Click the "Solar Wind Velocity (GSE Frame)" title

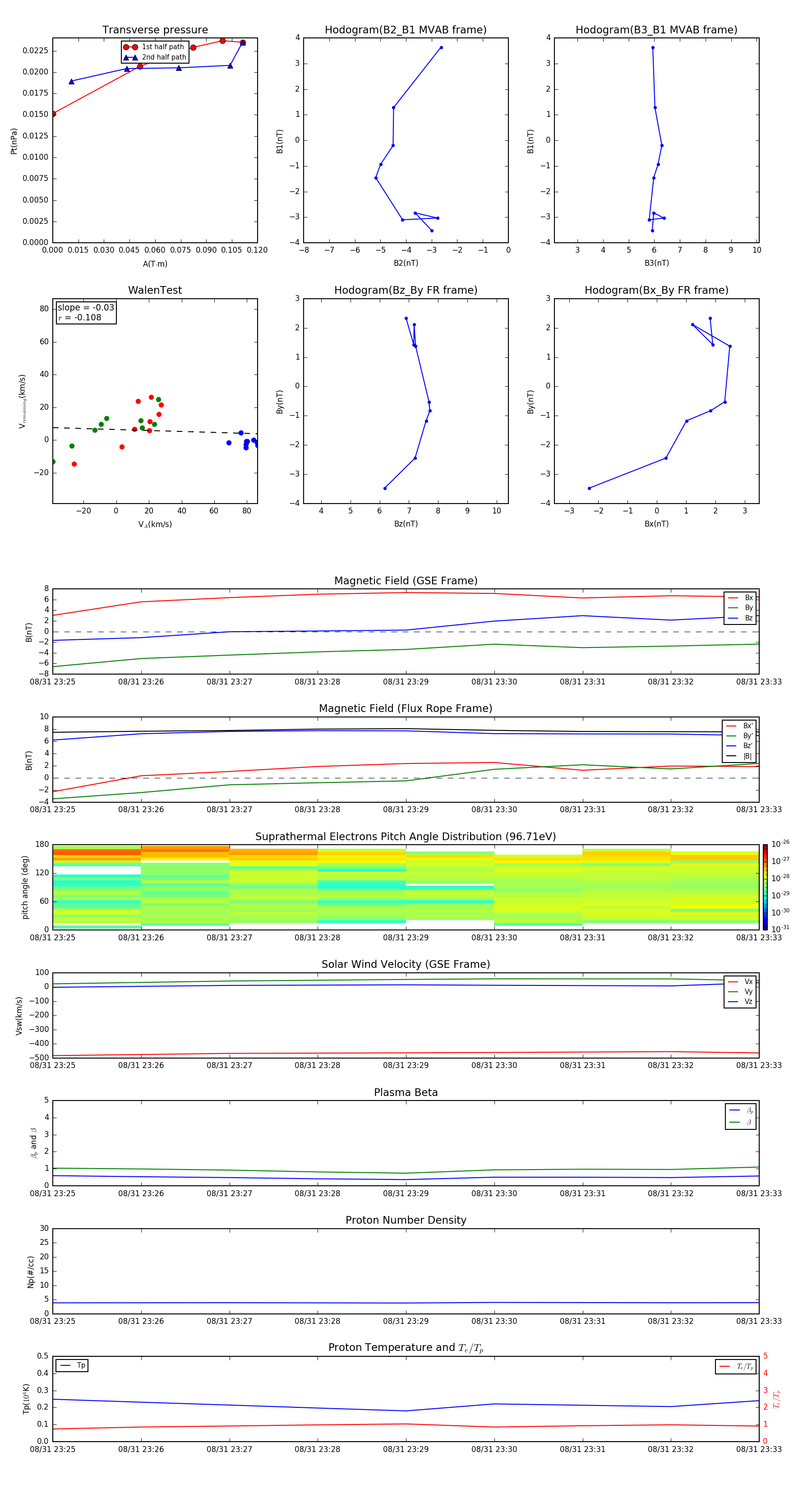pyautogui.click(x=406, y=964)
